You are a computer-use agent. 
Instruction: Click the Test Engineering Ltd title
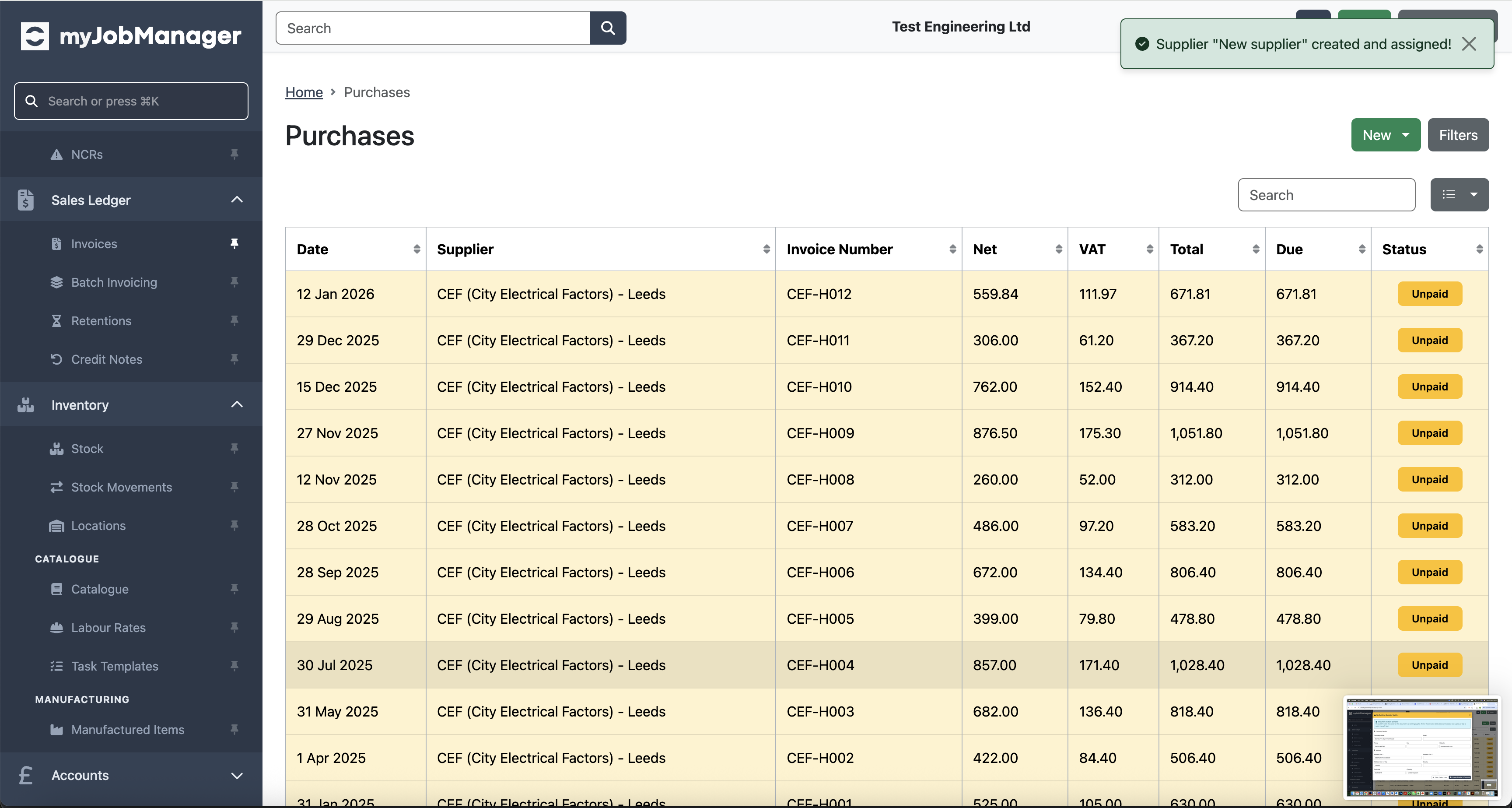[x=961, y=26]
